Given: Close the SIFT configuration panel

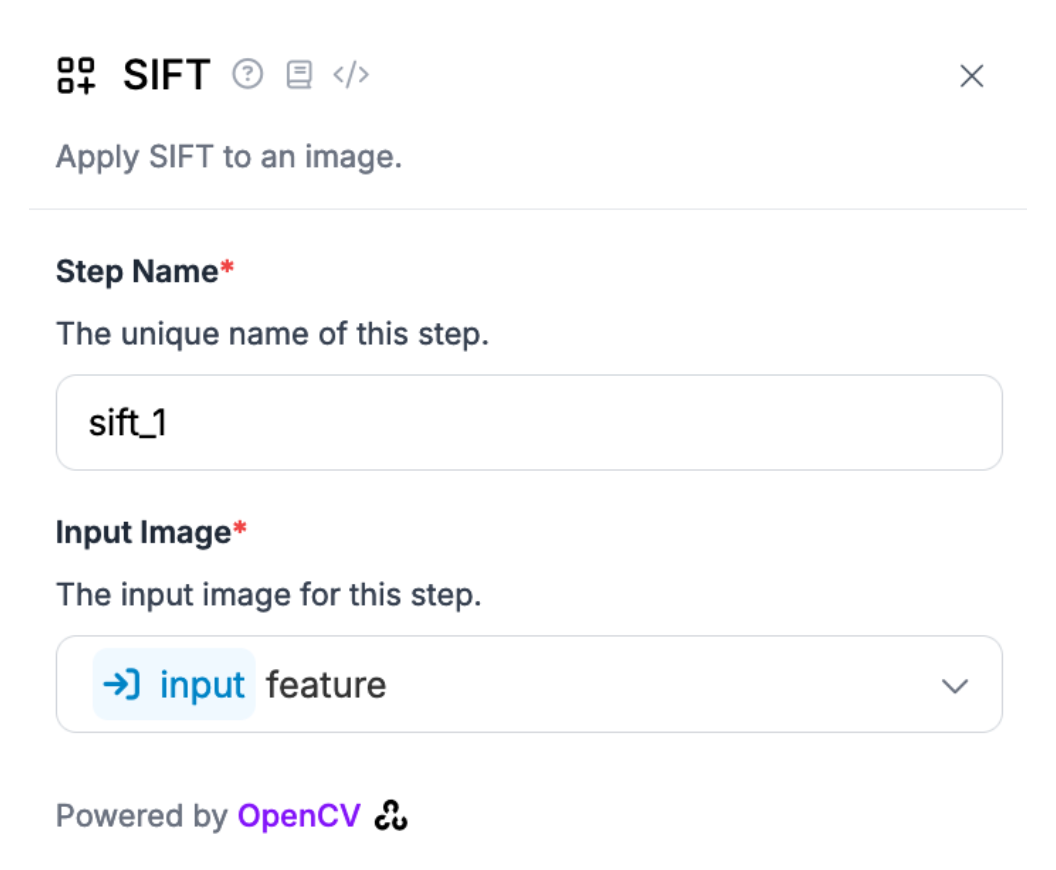Looking at the screenshot, I should click(x=971, y=76).
